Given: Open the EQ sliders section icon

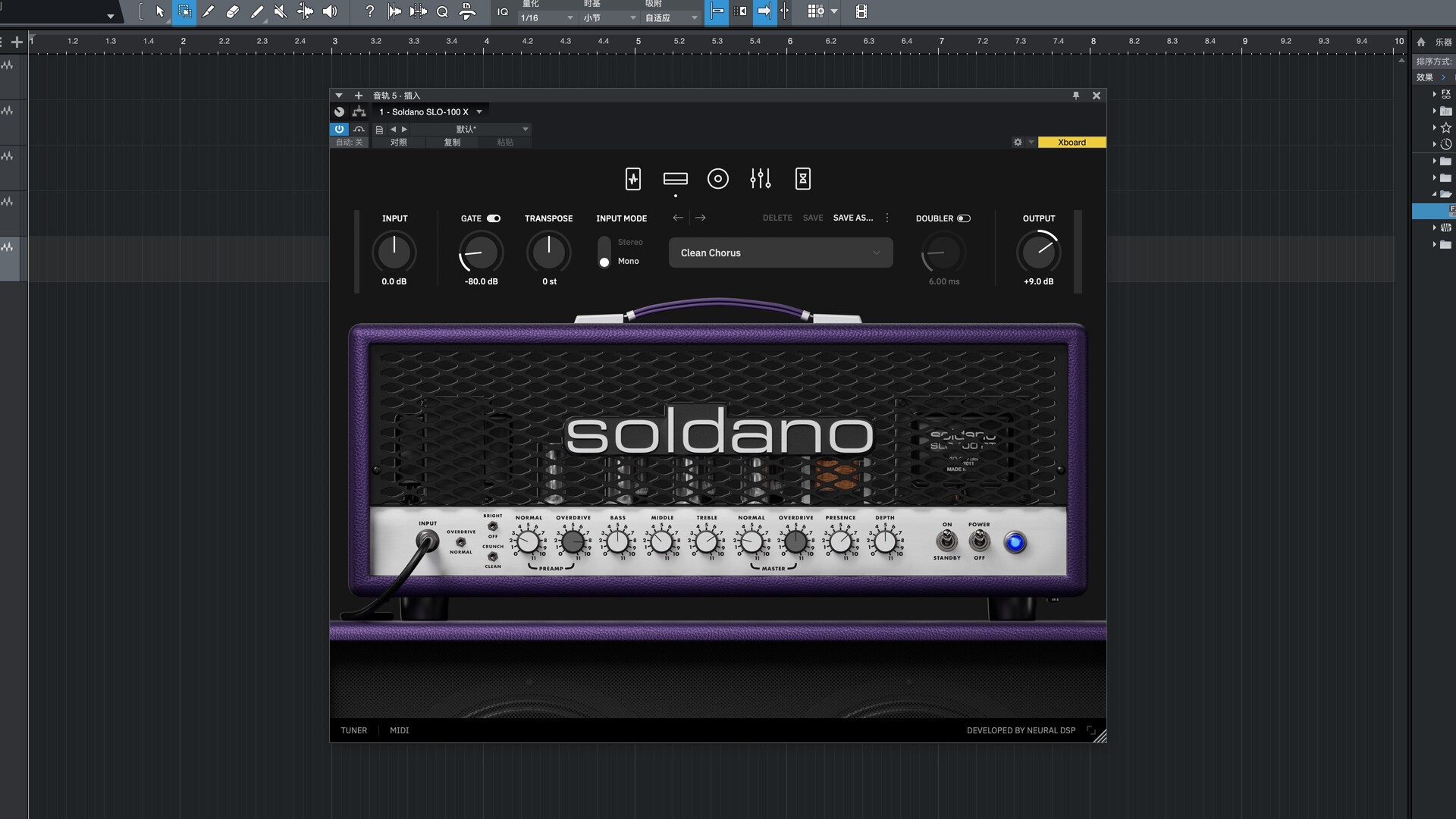Looking at the screenshot, I should pos(760,179).
